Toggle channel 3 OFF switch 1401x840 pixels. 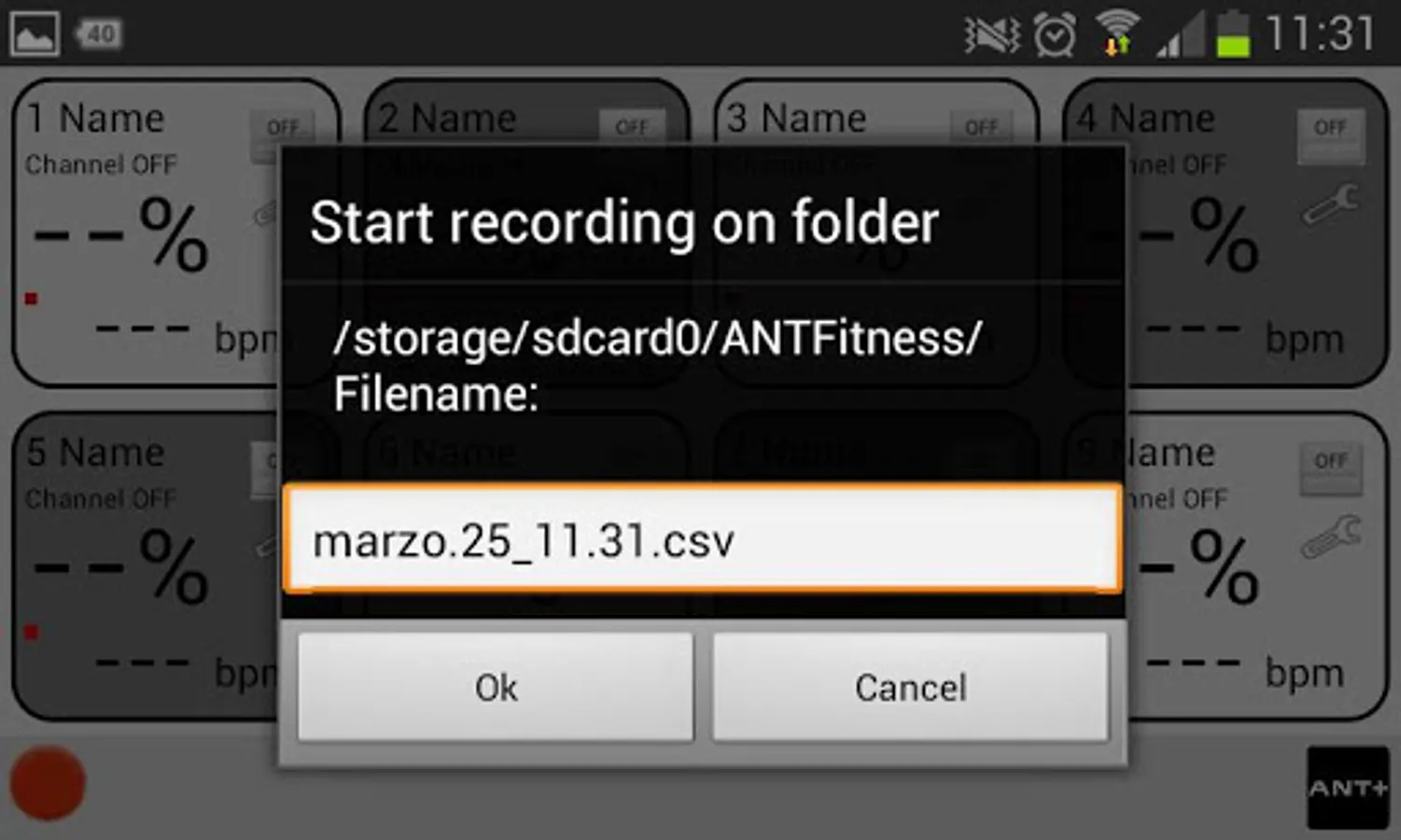point(982,127)
